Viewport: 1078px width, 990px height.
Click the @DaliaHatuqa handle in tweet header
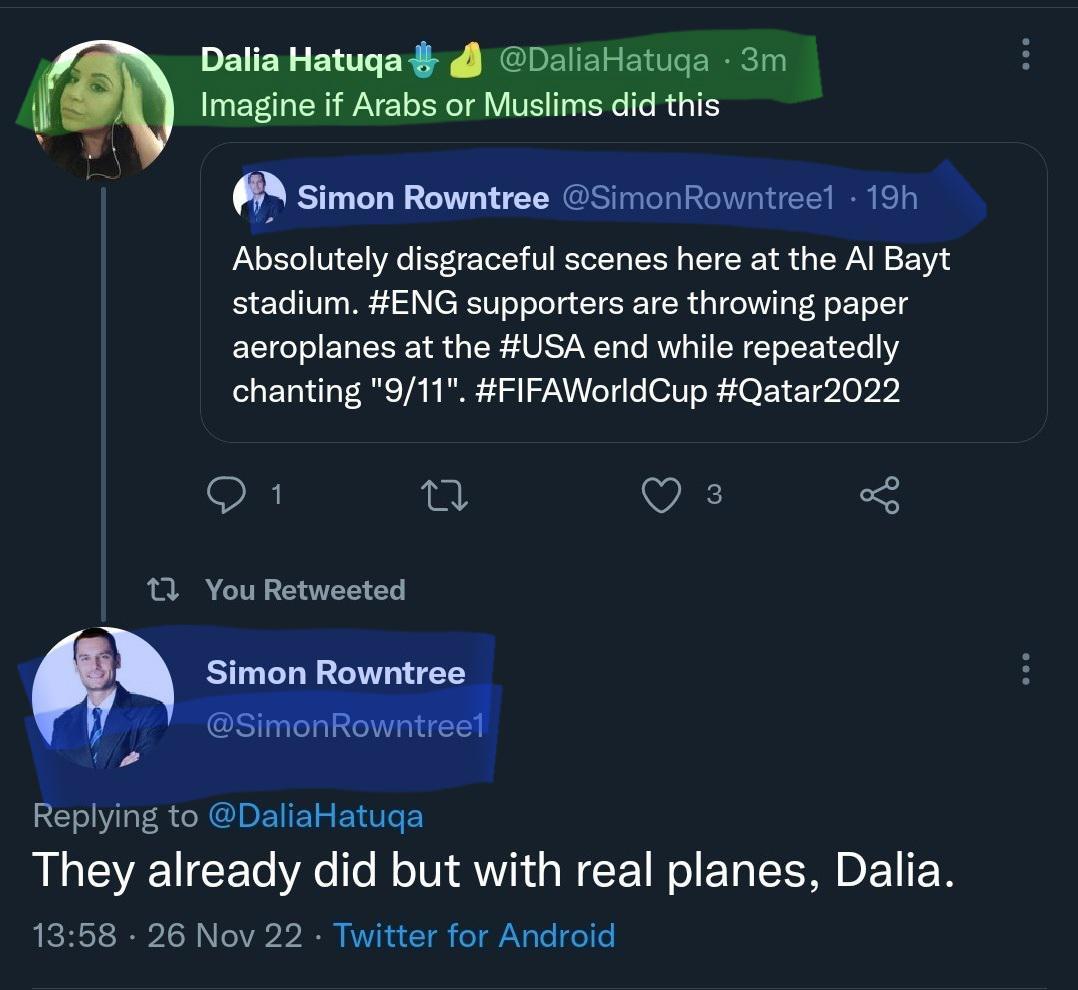pos(603,60)
